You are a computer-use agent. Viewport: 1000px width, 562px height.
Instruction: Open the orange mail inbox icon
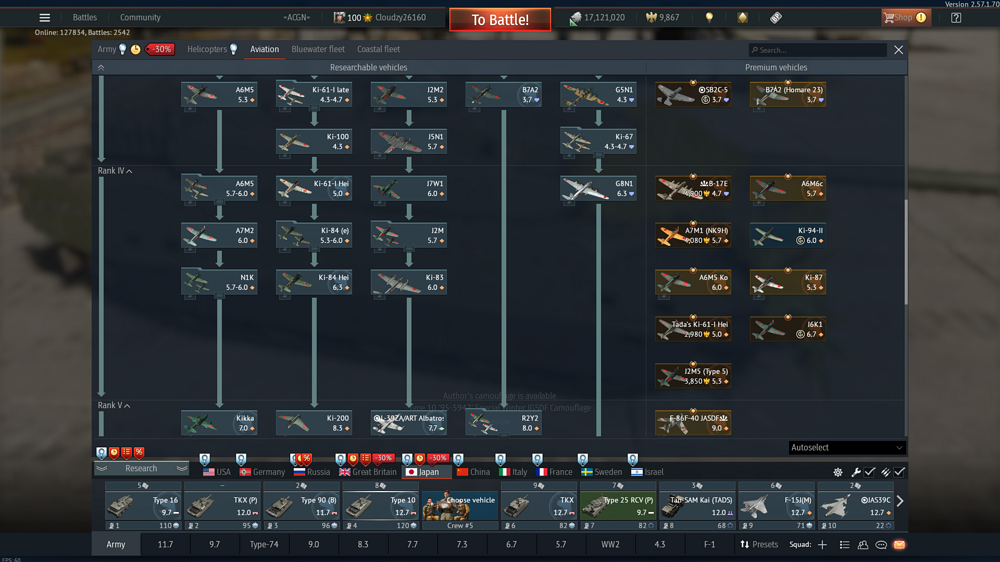(899, 545)
